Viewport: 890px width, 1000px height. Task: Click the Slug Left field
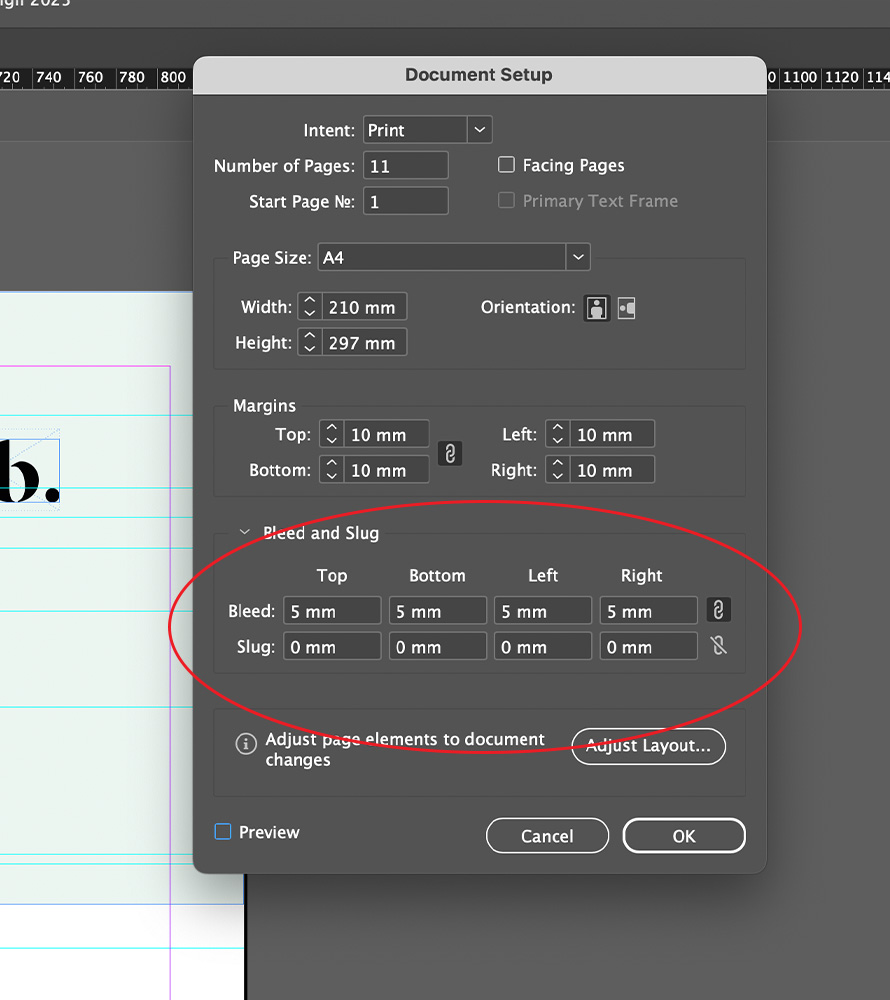pyautogui.click(x=543, y=646)
